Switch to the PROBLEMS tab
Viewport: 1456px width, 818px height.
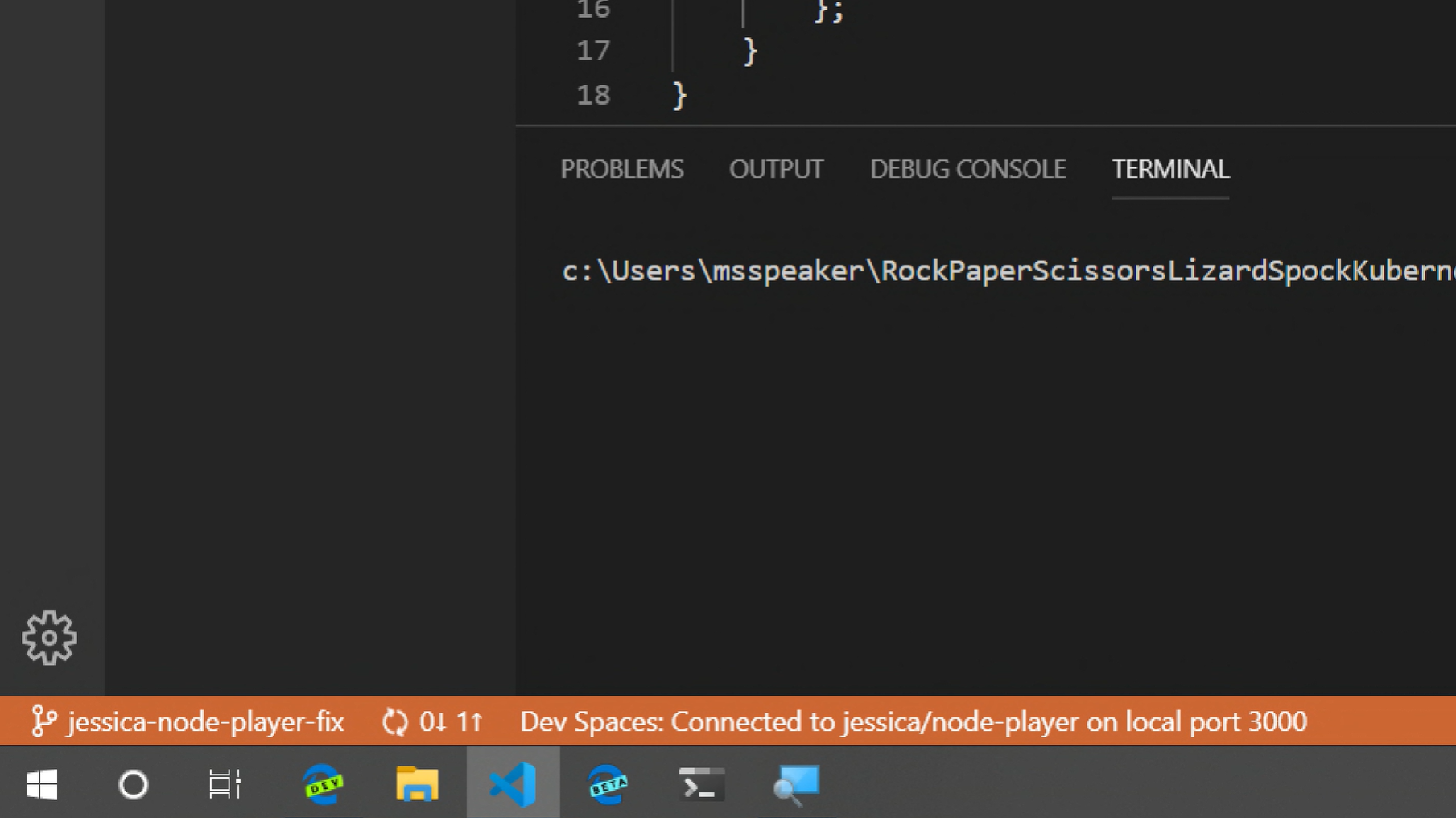pyautogui.click(x=622, y=169)
